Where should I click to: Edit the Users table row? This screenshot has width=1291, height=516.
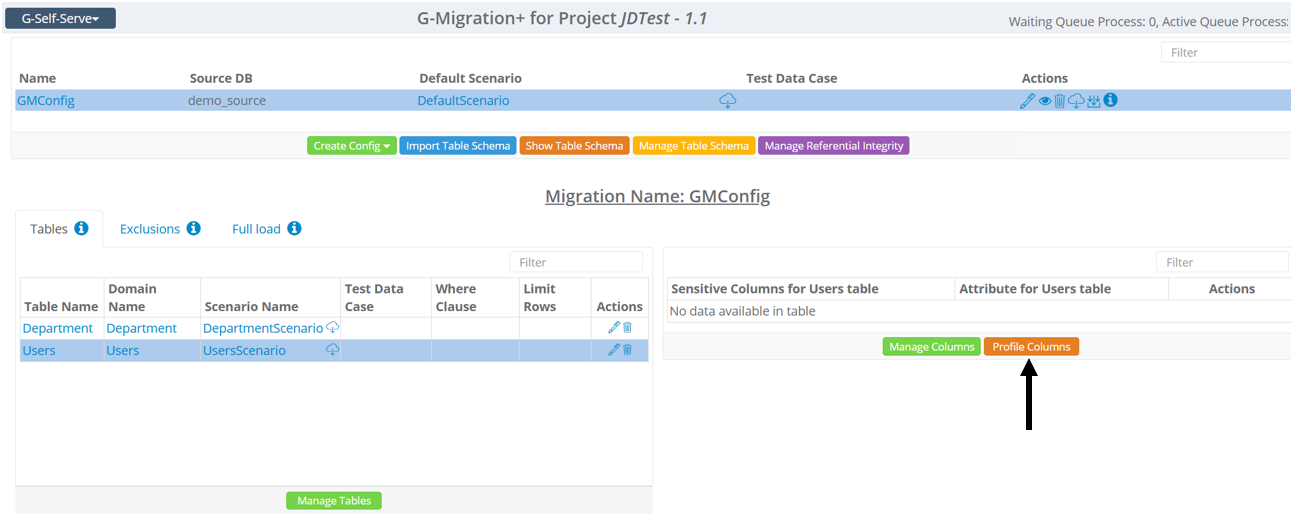[x=614, y=350]
